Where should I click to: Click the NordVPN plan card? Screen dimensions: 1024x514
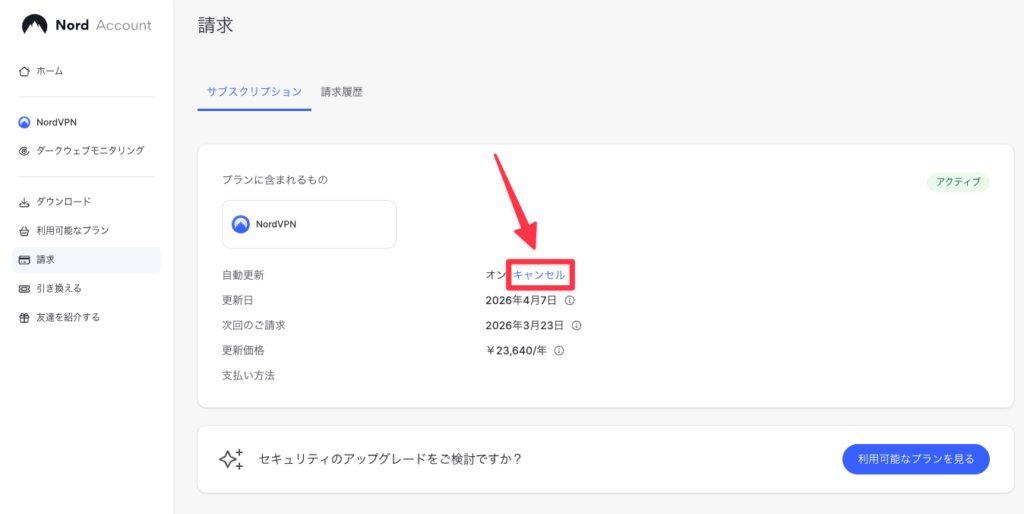[x=309, y=224]
